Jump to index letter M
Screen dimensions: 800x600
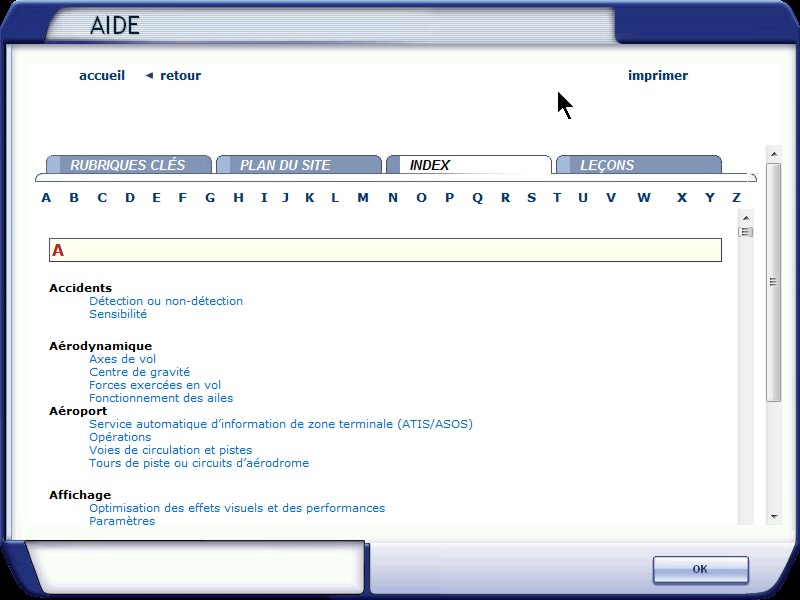(x=363, y=197)
